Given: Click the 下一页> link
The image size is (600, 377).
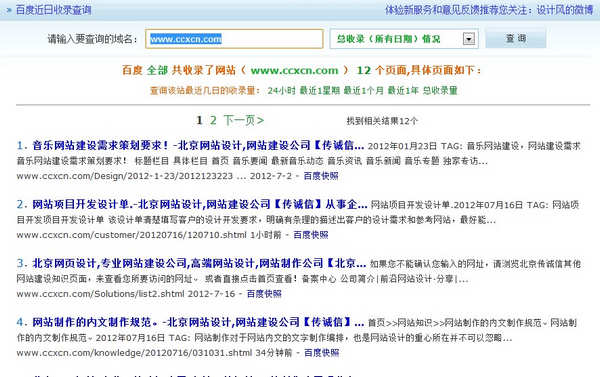Looking at the screenshot, I should point(244,121).
